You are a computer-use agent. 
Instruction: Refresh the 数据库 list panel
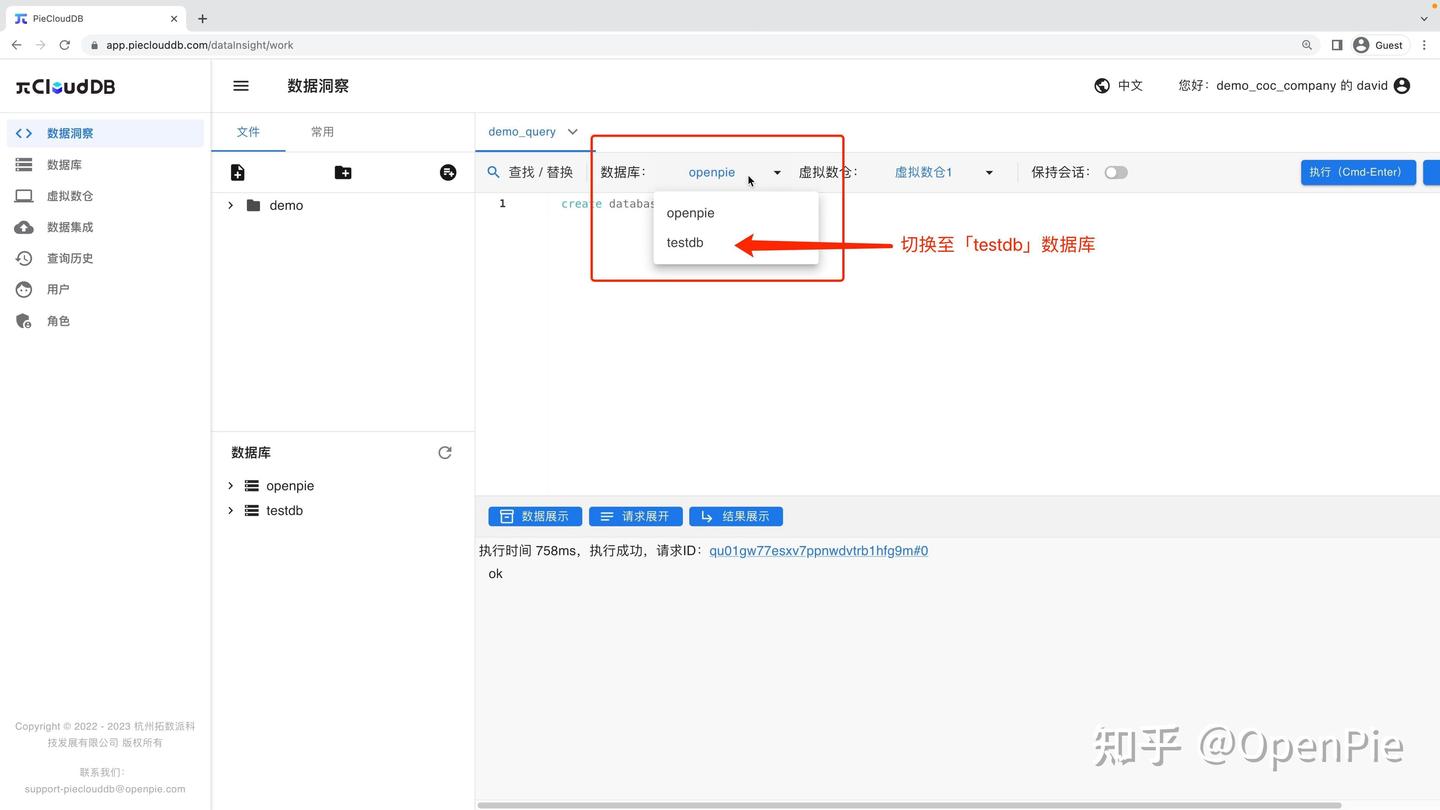[445, 452]
